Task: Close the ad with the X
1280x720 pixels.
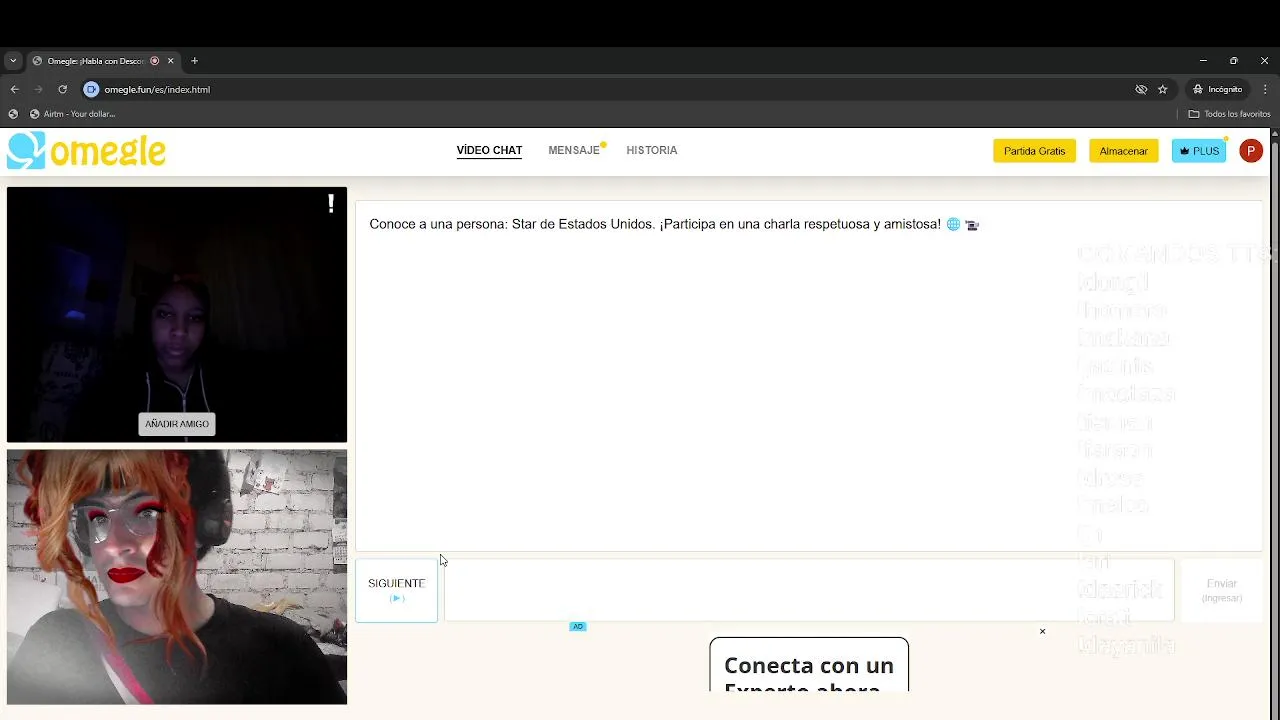Action: [x=1042, y=631]
